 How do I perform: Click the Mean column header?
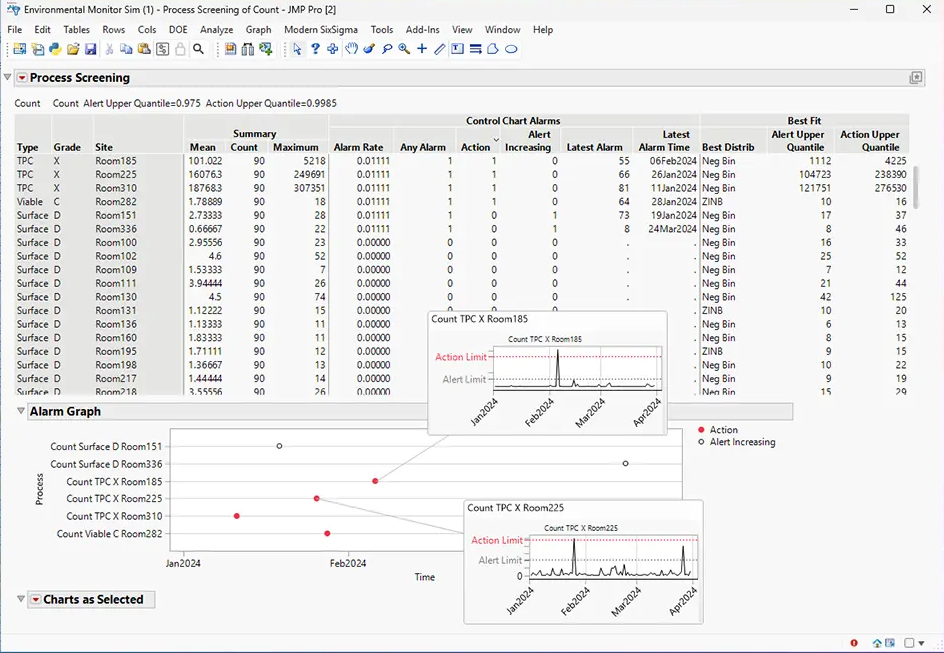pyautogui.click(x=203, y=147)
